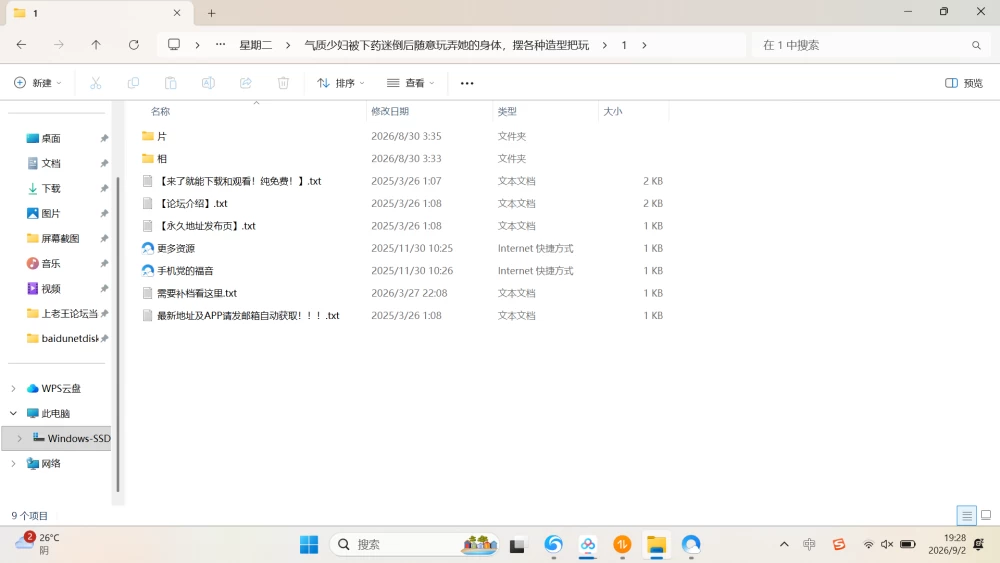Open the 查看 view dropdown
The image size is (1000, 563).
[411, 83]
